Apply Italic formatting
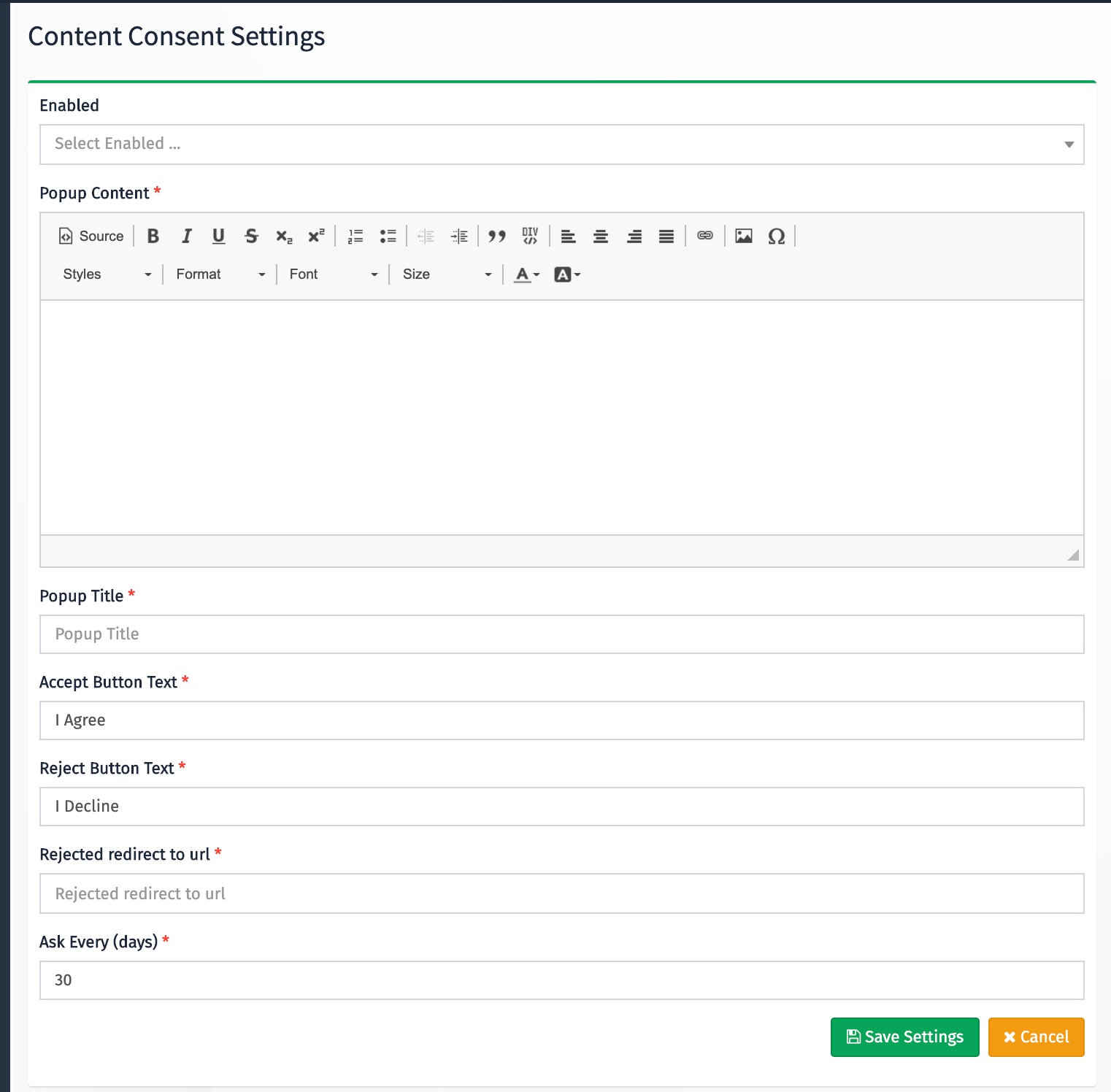 (x=186, y=236)
